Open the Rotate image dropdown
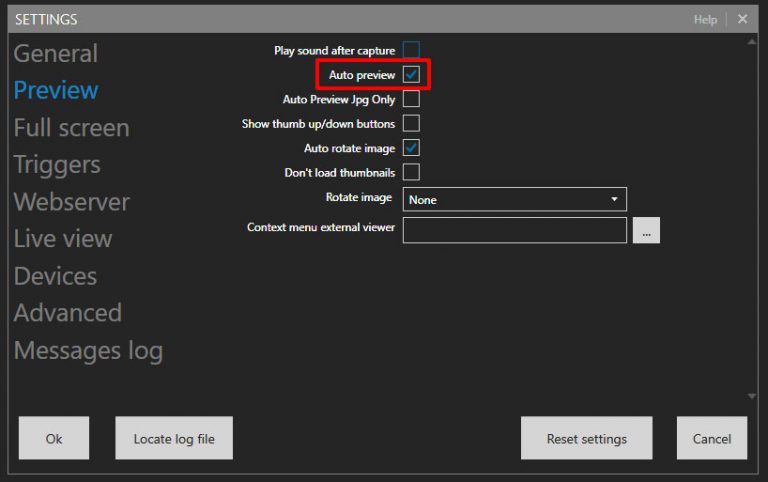This screenshot has height=482, width=768. (x=514, y=199)
